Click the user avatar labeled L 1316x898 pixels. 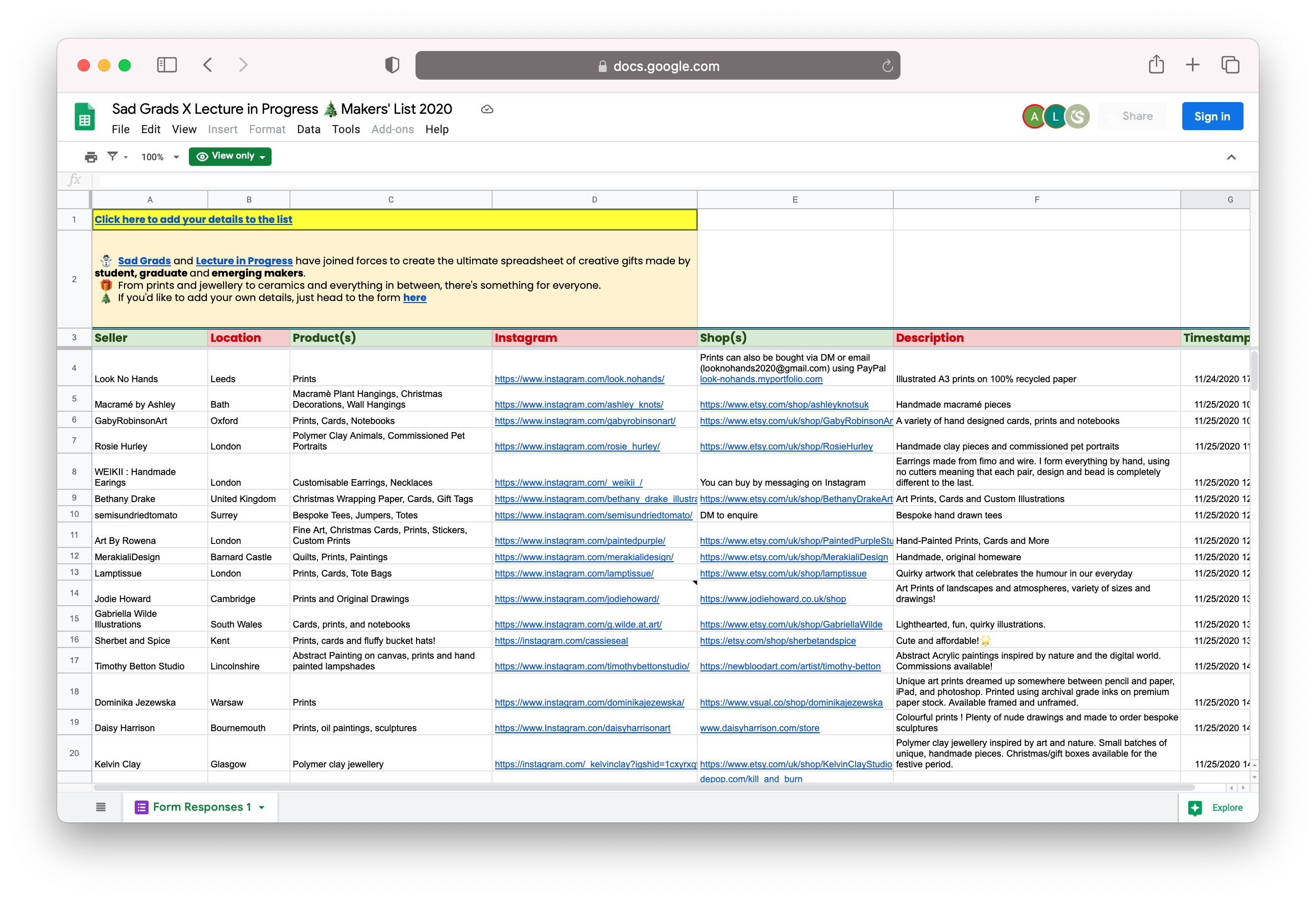coord(1056,116)
